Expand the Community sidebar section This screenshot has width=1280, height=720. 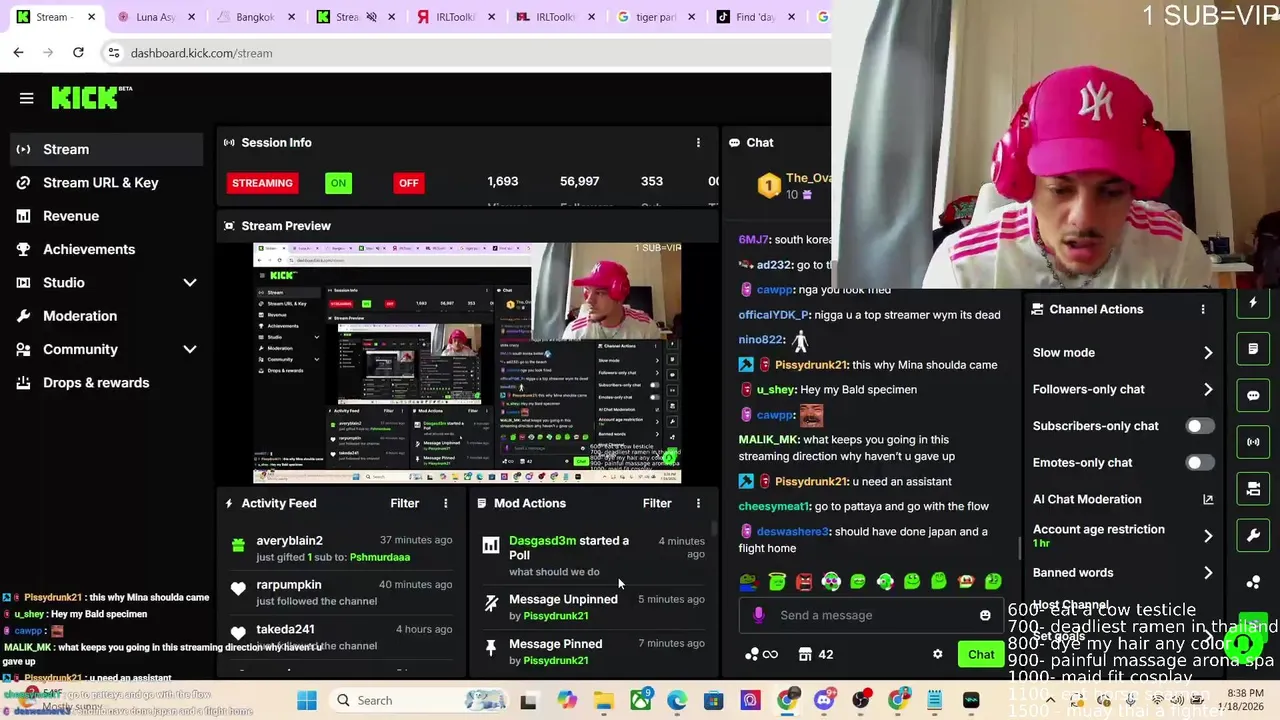point(189,349)
